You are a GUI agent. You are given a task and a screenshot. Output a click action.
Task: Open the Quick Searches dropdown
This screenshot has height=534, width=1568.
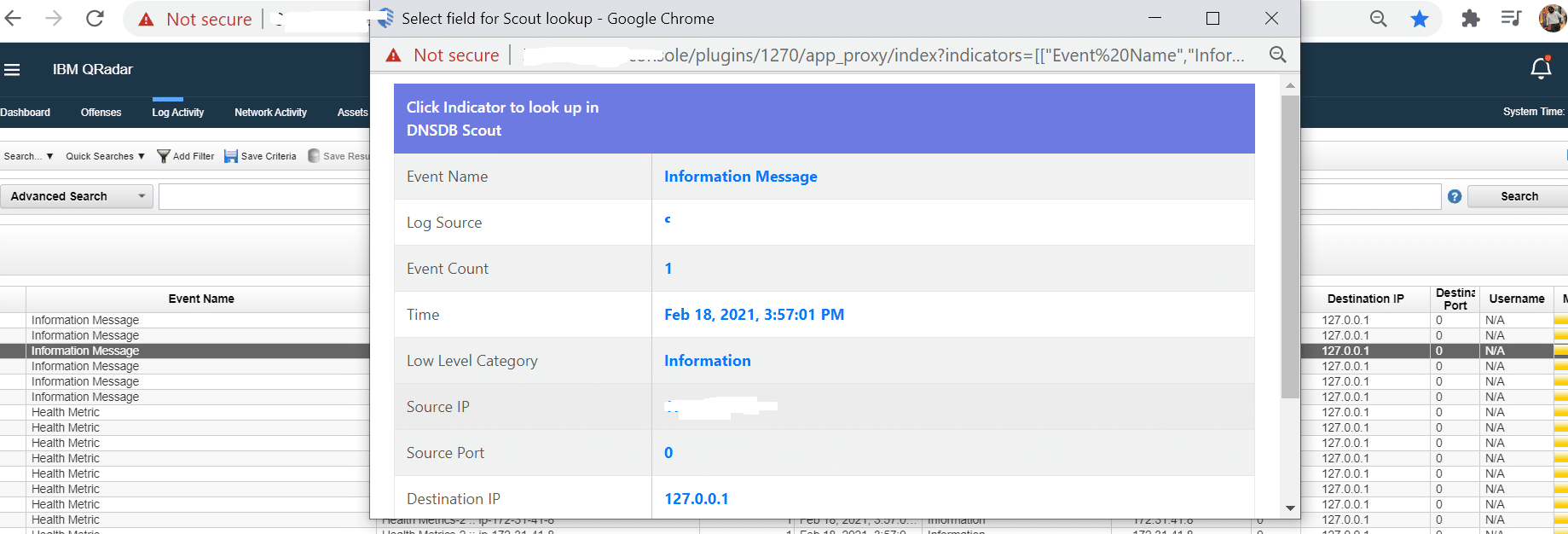coord(105,156)
